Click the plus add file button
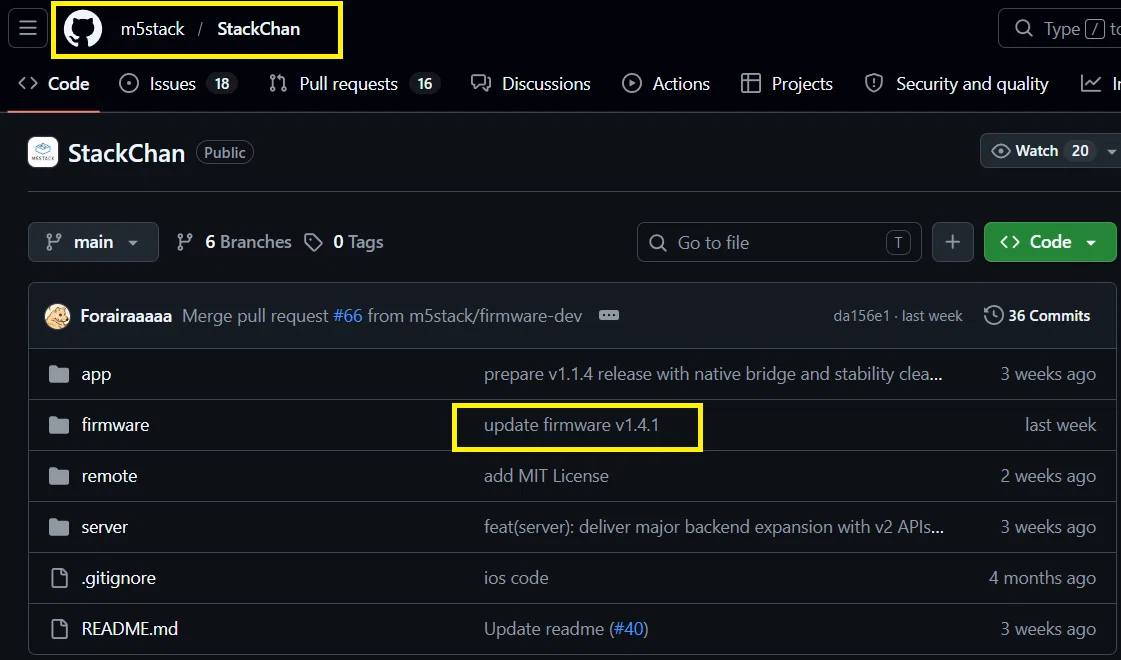This screenshot has height=660, width=1121. click(952, 242)
